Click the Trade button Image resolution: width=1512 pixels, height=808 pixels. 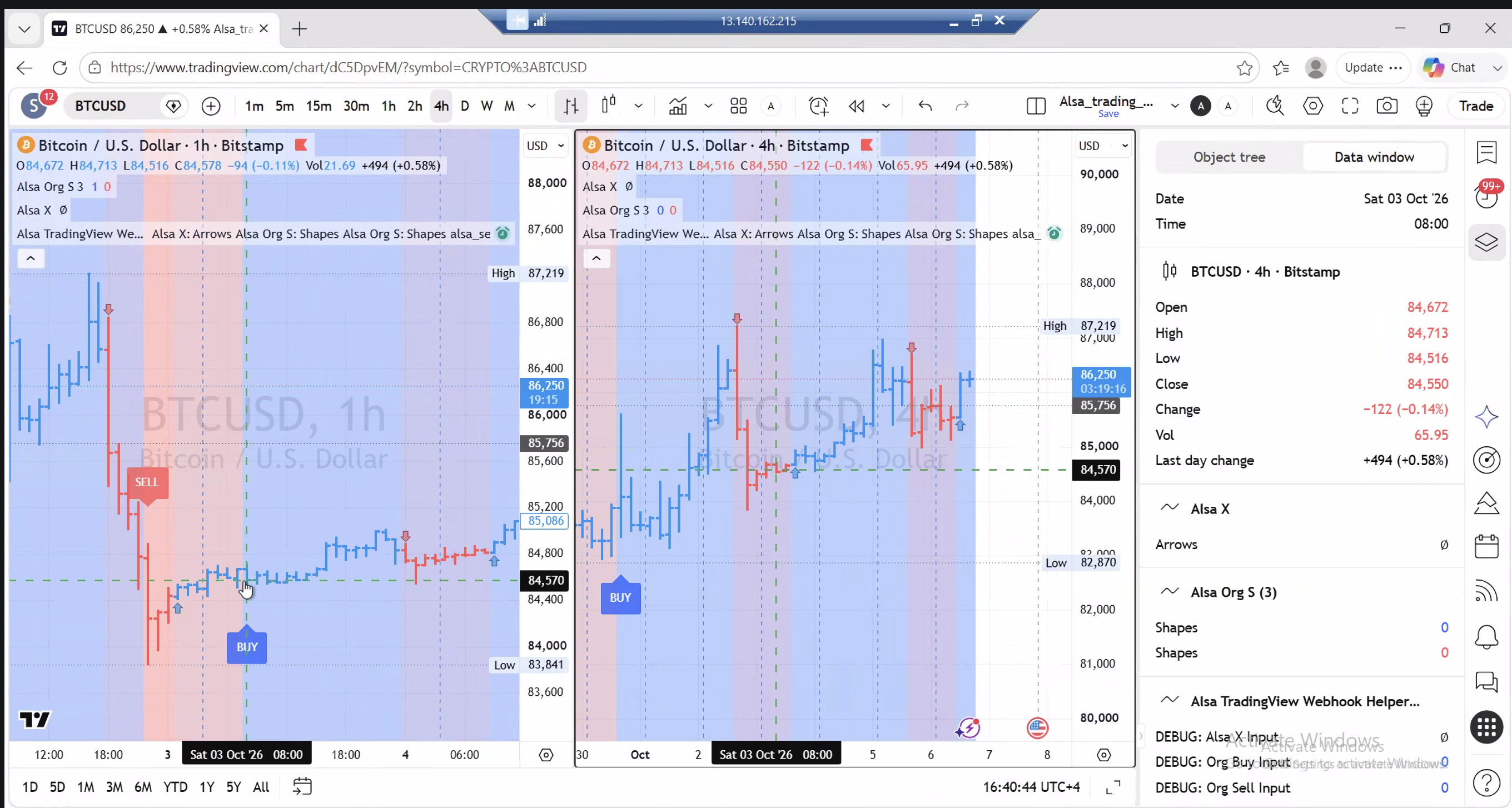tap(1476, 106)
